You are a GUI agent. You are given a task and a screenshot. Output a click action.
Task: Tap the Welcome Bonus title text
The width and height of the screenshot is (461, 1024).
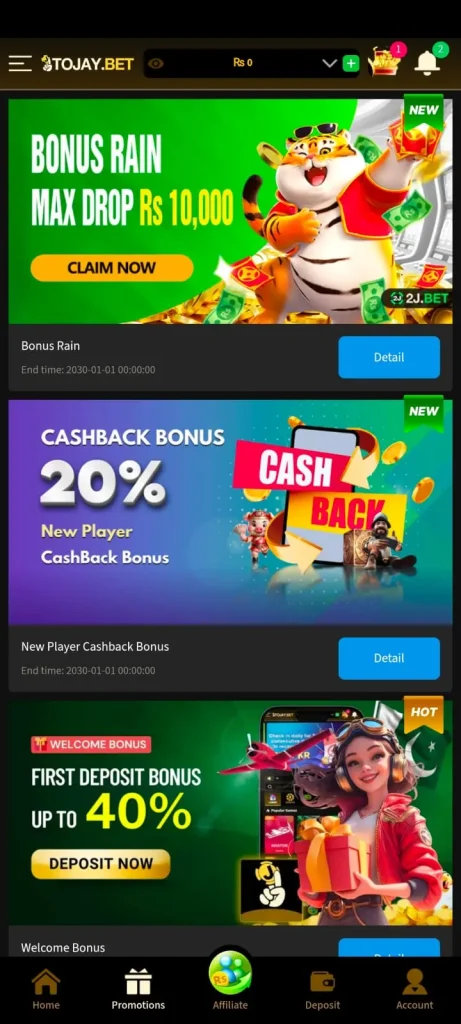click(63, 947)
